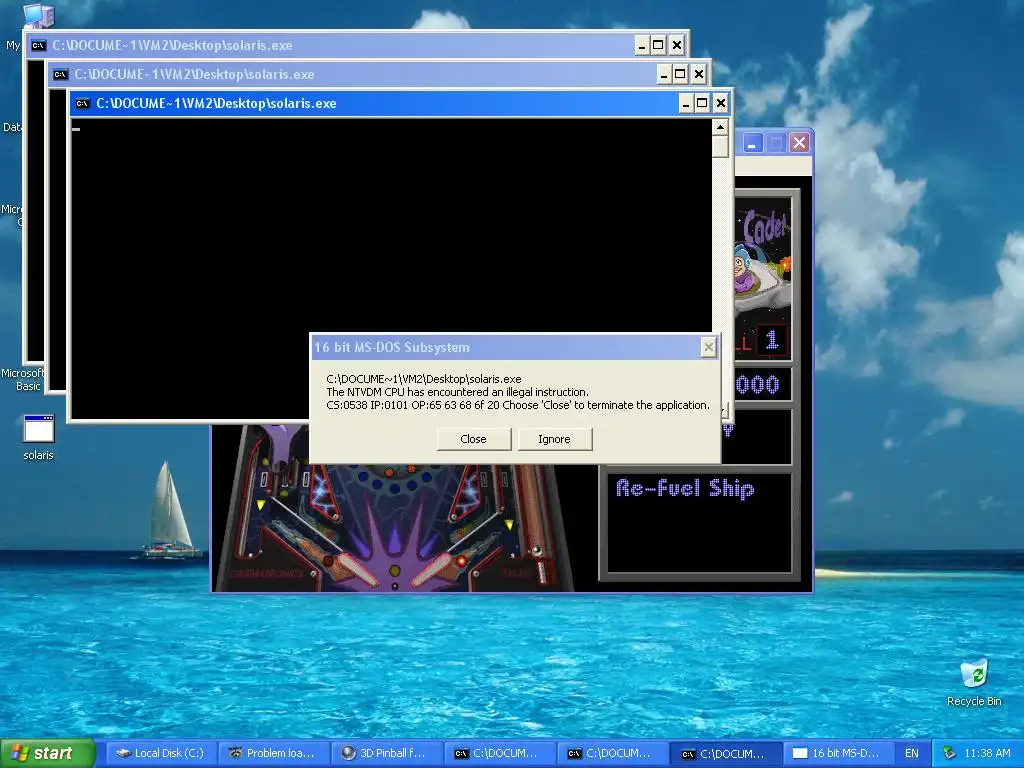The height and width of the screenshot is (768, 1024).
Task: Click the error message text in the dialog
Action: click(x=517, y=392)
